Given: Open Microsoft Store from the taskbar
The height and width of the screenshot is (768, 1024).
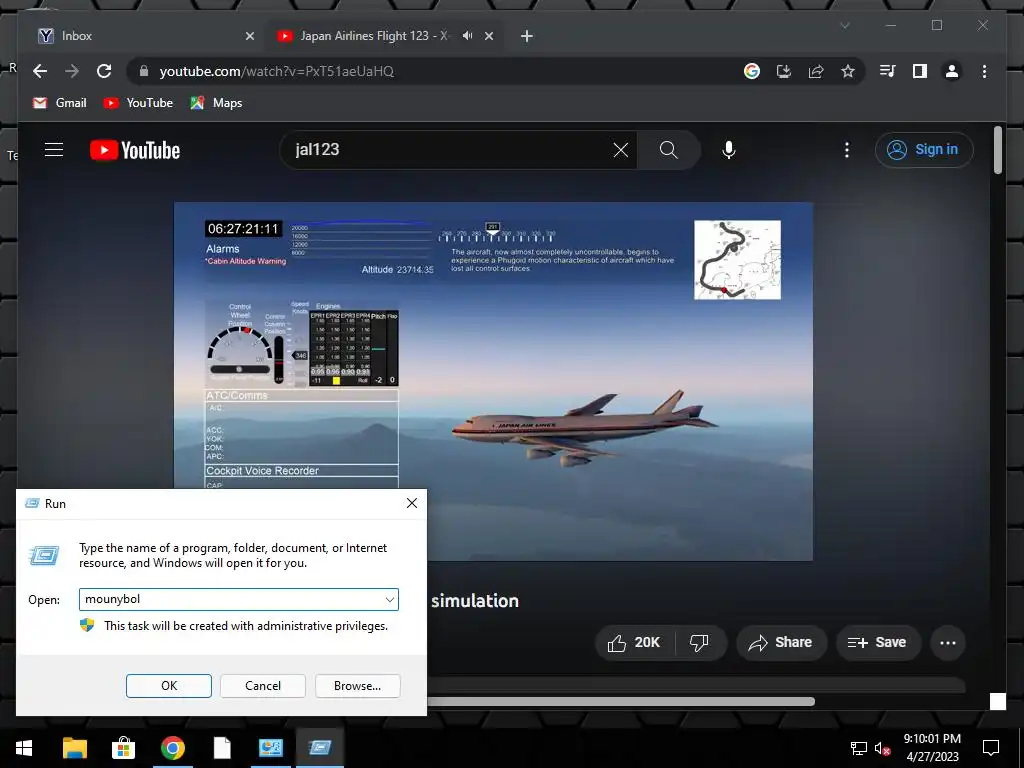Looking at the screenshot, I should tap(123, 748).
